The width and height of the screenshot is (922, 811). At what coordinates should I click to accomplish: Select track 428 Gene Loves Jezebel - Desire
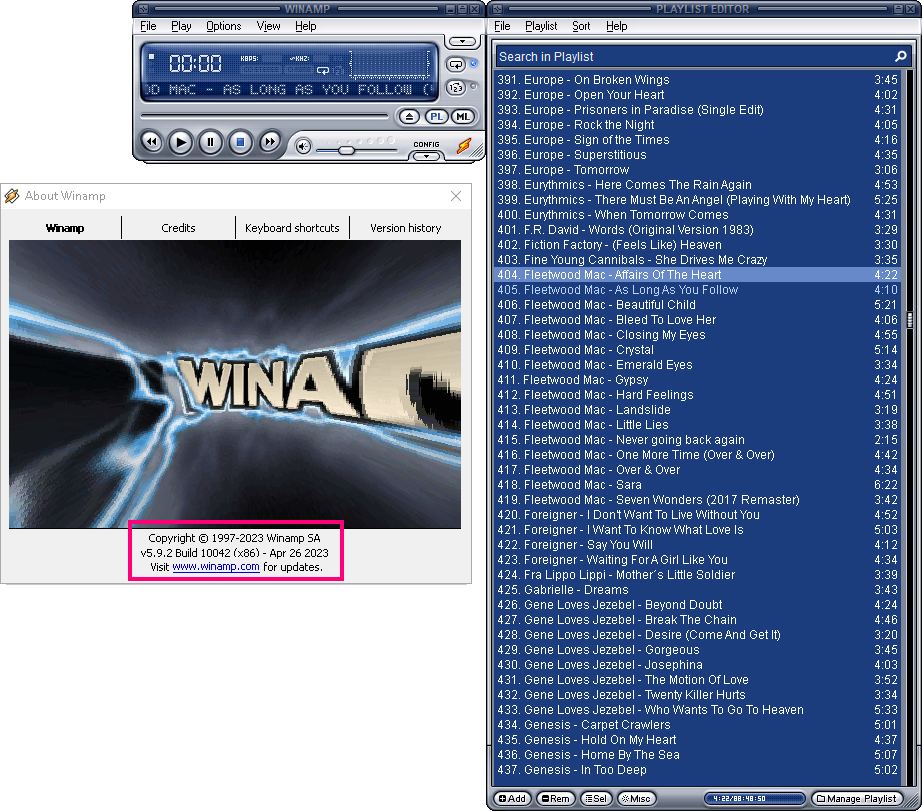coord(697,635)
